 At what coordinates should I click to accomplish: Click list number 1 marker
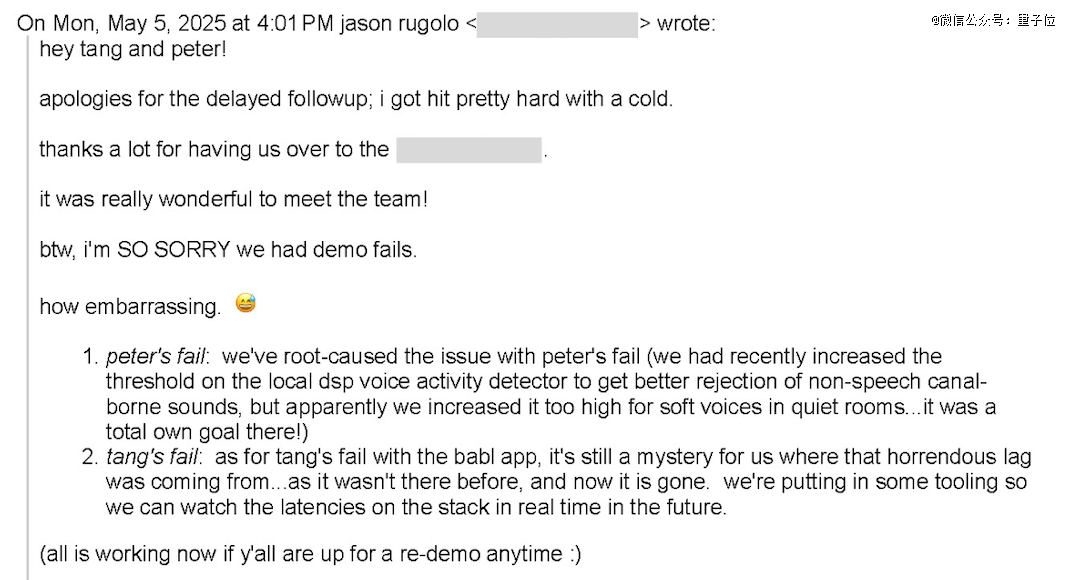click(x=90, y=356)
